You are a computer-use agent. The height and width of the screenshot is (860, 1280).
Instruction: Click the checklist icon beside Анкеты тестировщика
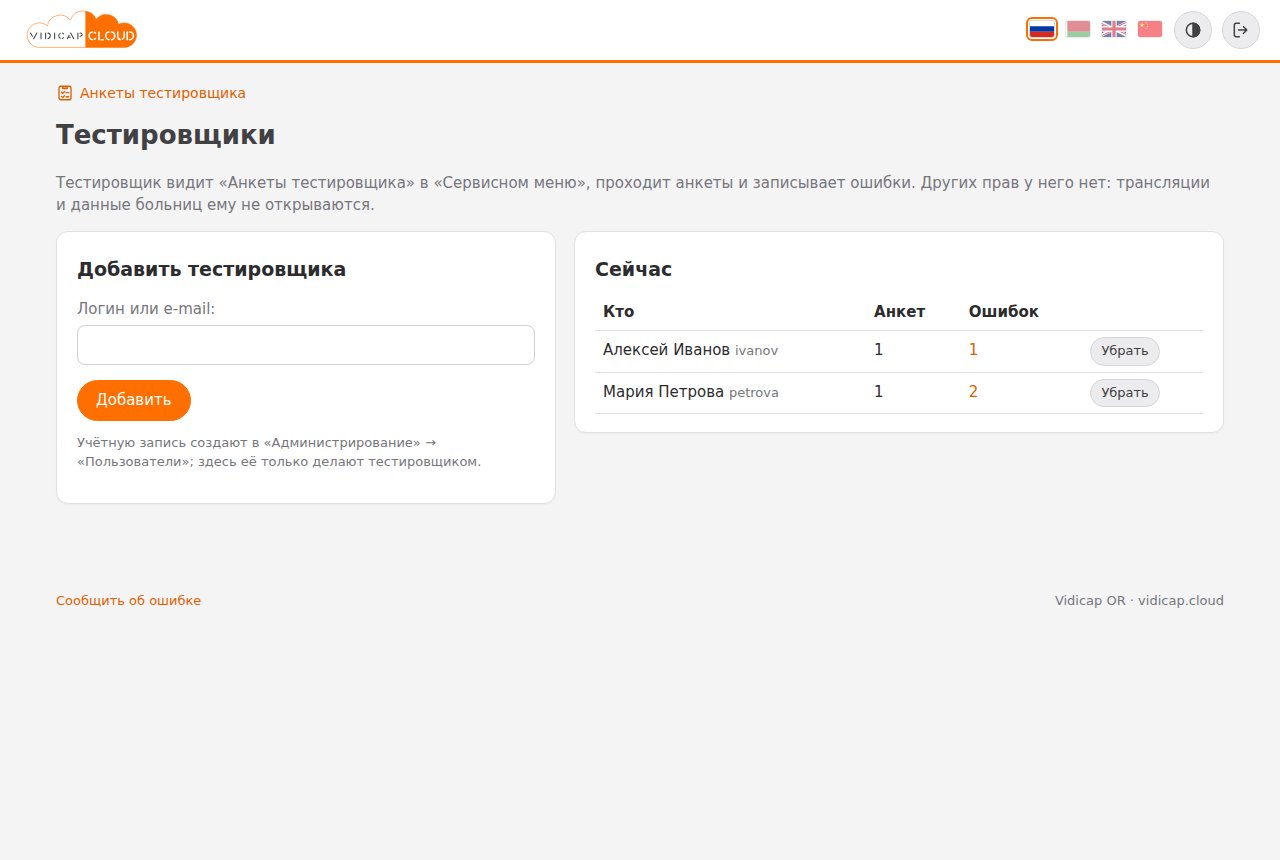tap(65, 93)
